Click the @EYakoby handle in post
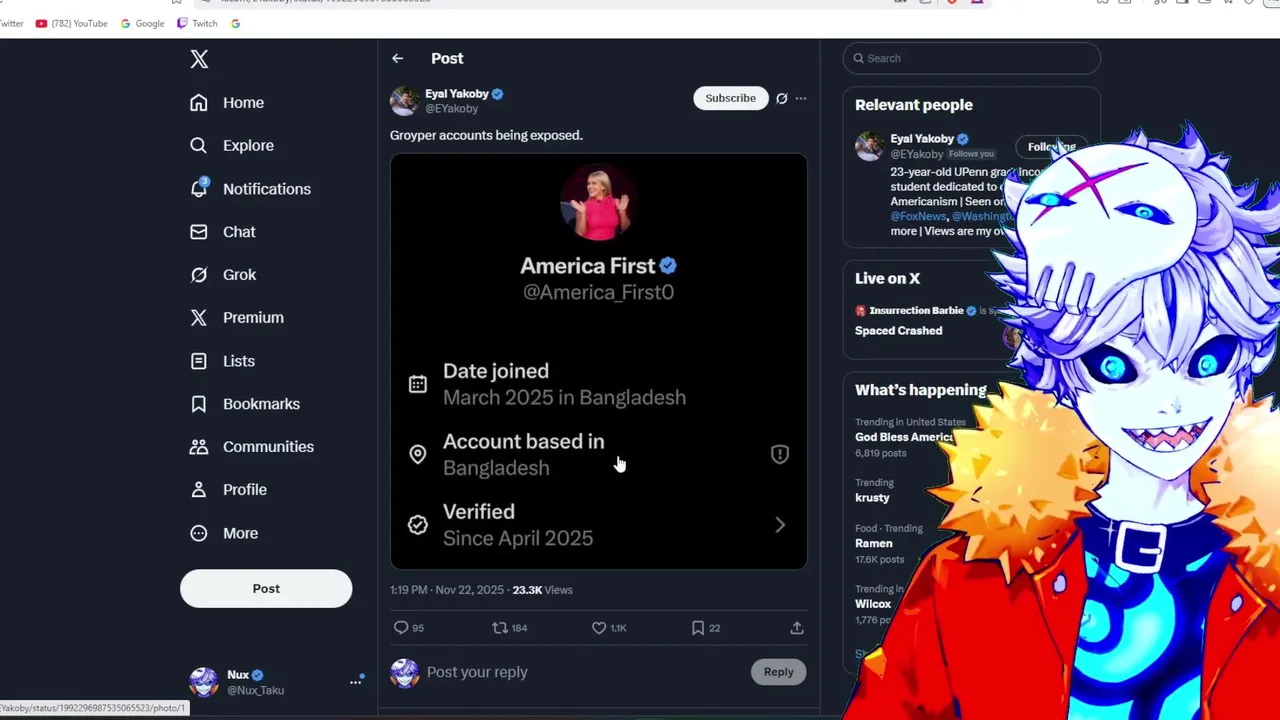 (452, 109)
